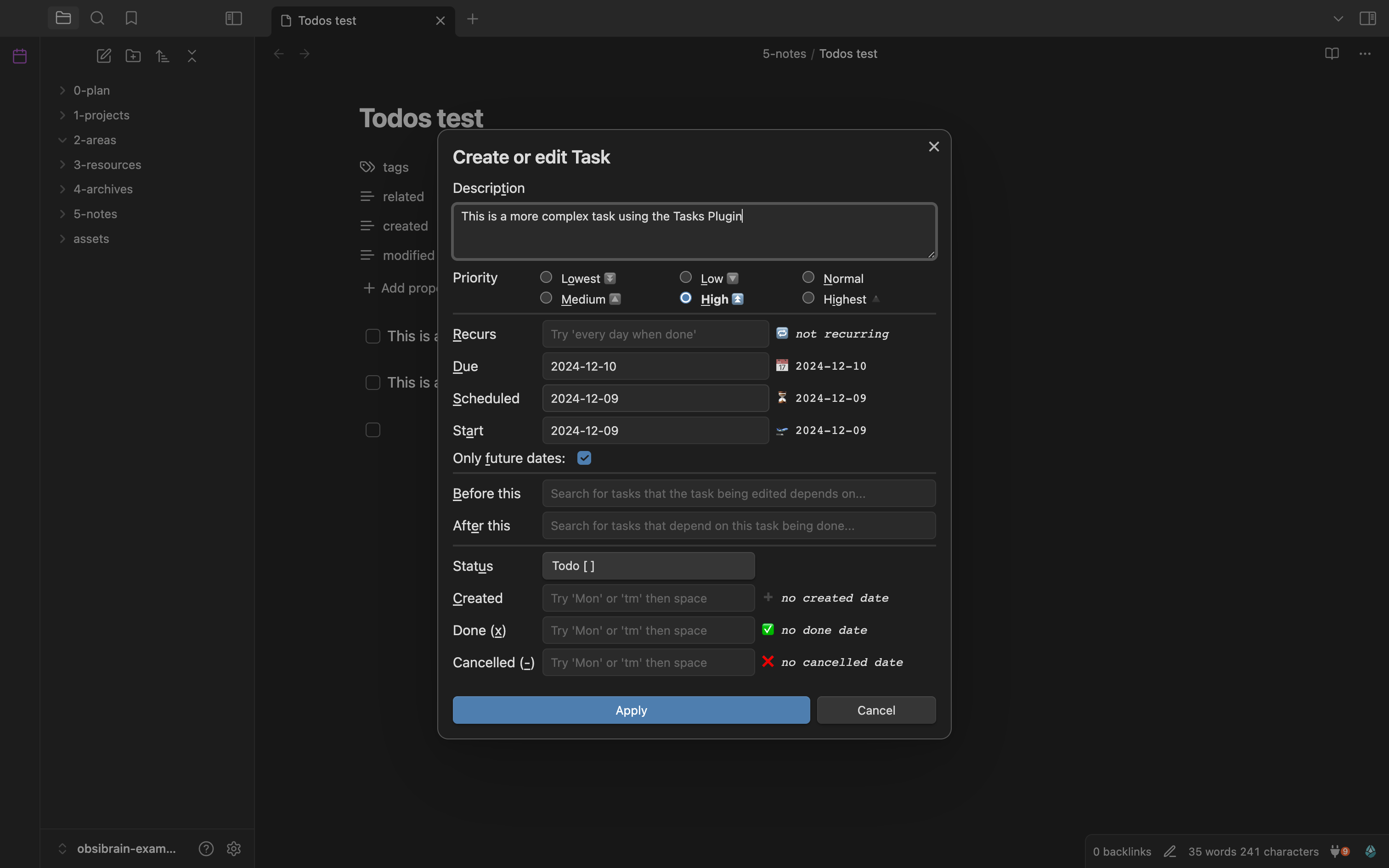Open the search magnifier icon

[97, 18]
